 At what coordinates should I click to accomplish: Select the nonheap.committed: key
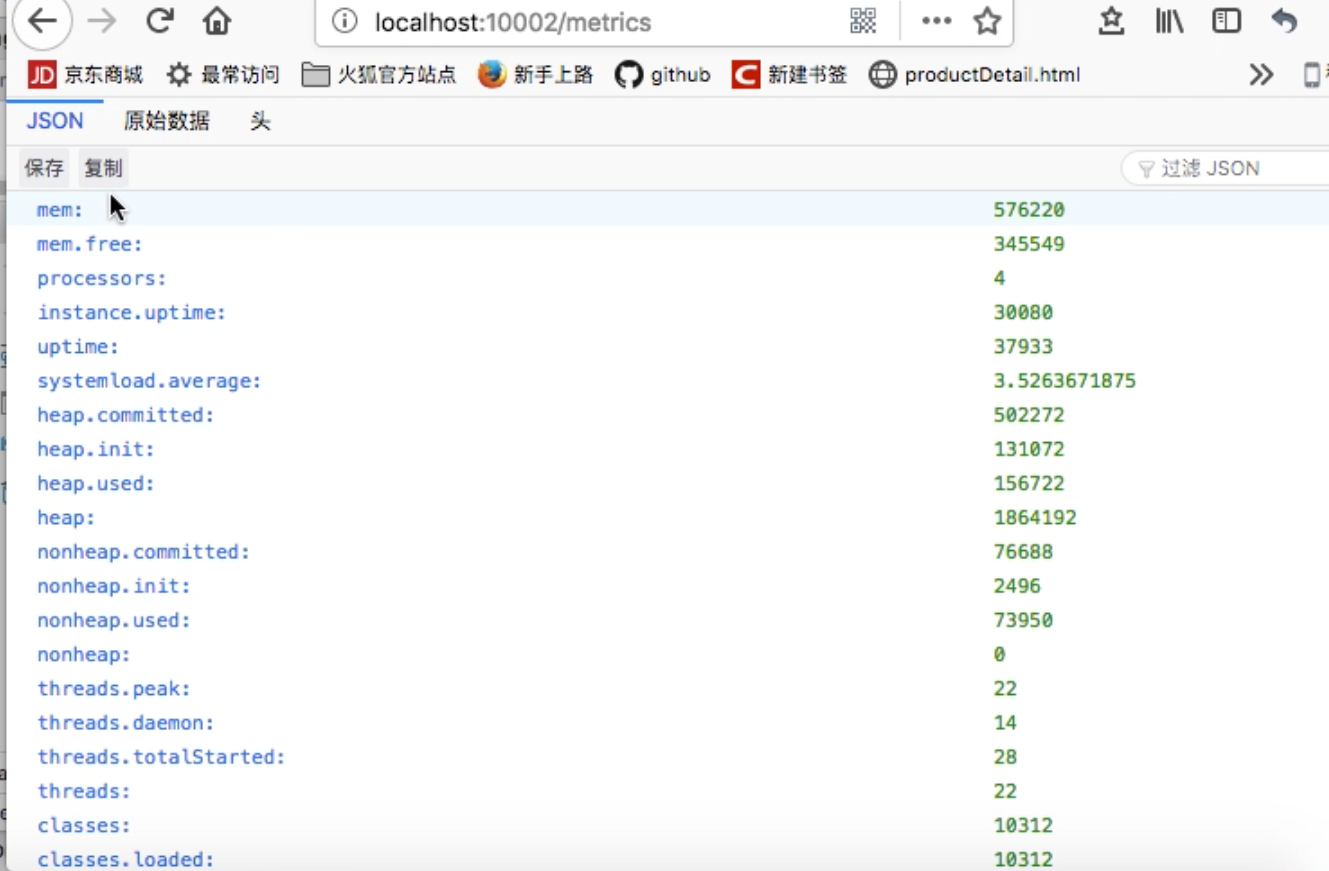tap(144, 552)
